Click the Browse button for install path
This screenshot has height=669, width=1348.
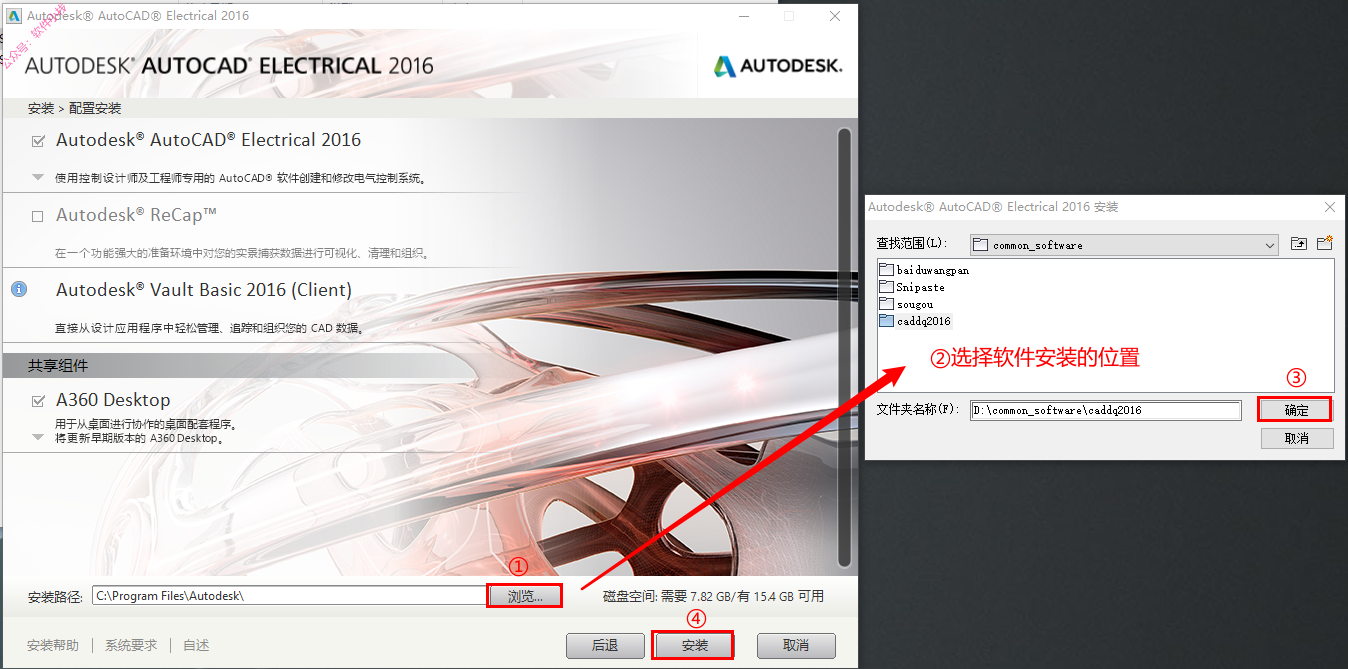pyautogui.click(x=524, y=596)
